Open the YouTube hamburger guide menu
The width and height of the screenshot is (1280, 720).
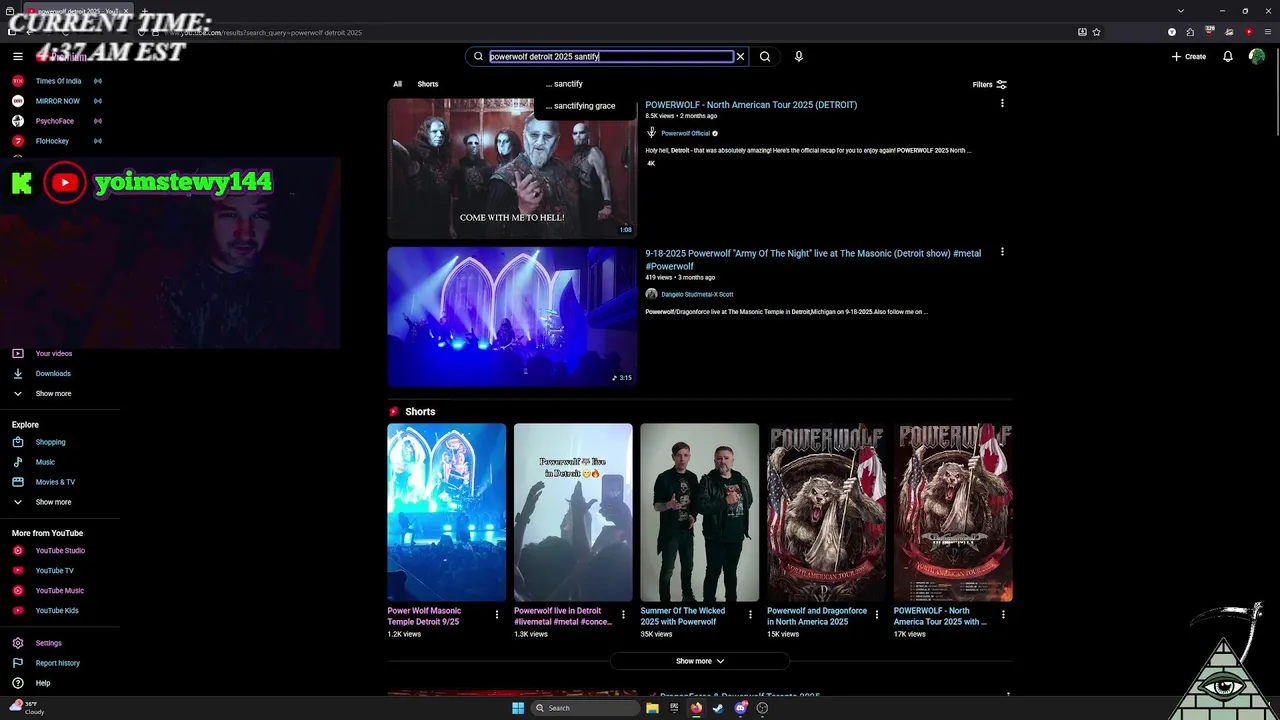[x=17, y=57]
